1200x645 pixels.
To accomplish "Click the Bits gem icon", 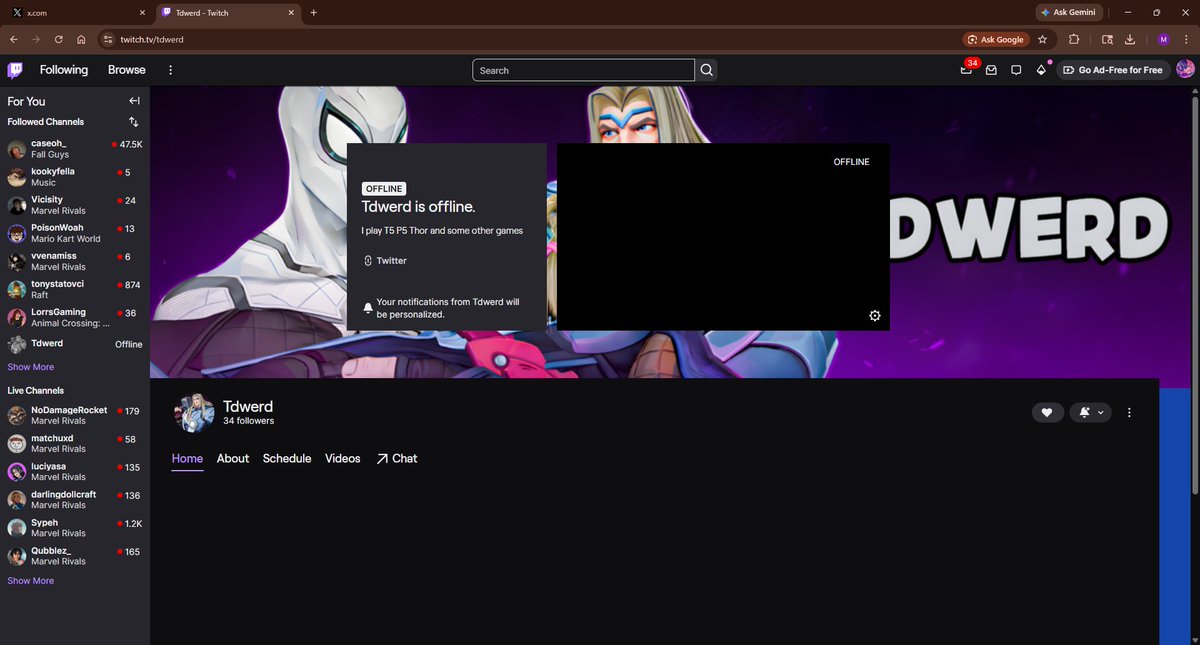I will [1041, 70].
